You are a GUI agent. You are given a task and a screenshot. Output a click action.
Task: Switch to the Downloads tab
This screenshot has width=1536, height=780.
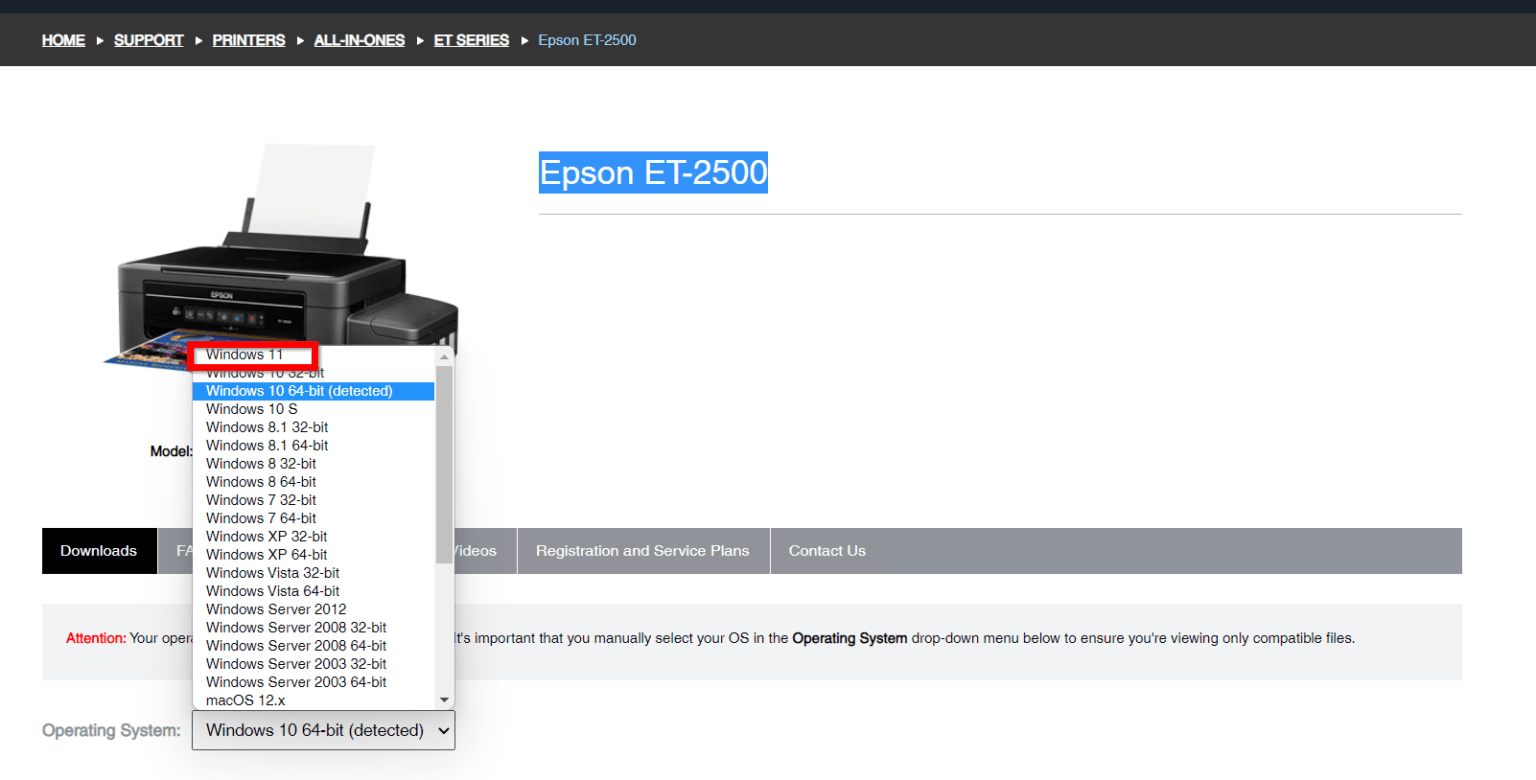(x=98, y=550)
